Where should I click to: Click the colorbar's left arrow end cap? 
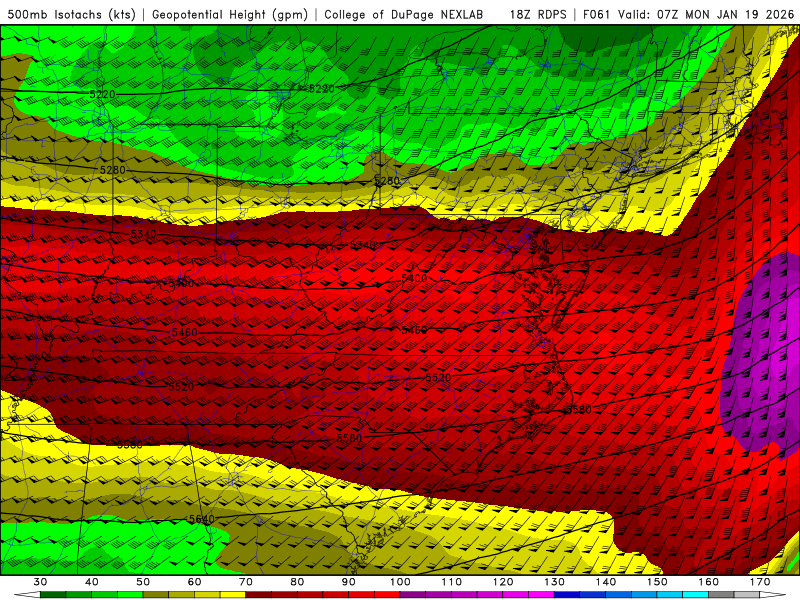tap(27, 595)
